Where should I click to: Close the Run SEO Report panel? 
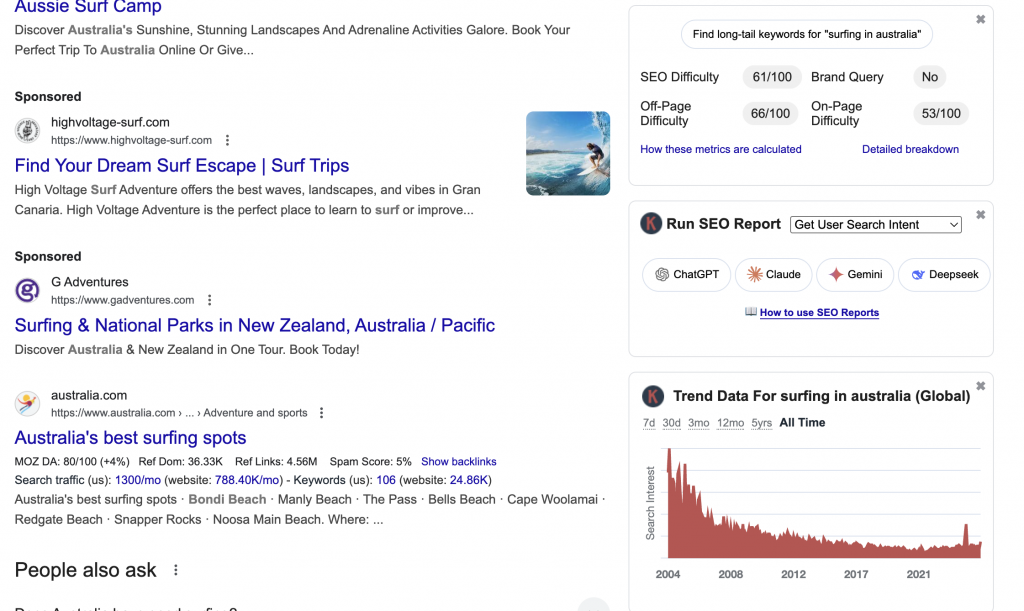tap(980, 215)
